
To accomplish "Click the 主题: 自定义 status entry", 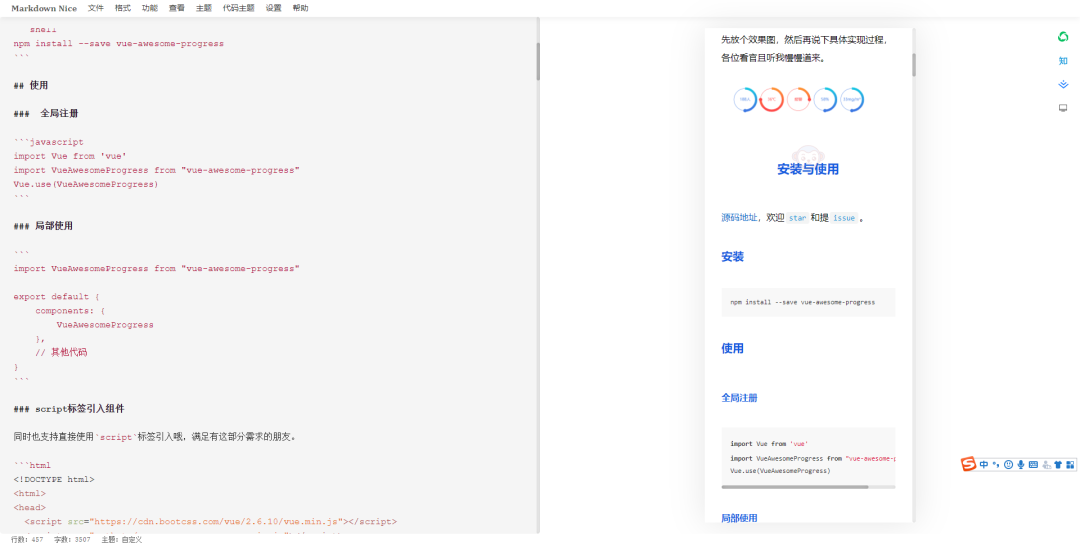I will click(122, 539).
